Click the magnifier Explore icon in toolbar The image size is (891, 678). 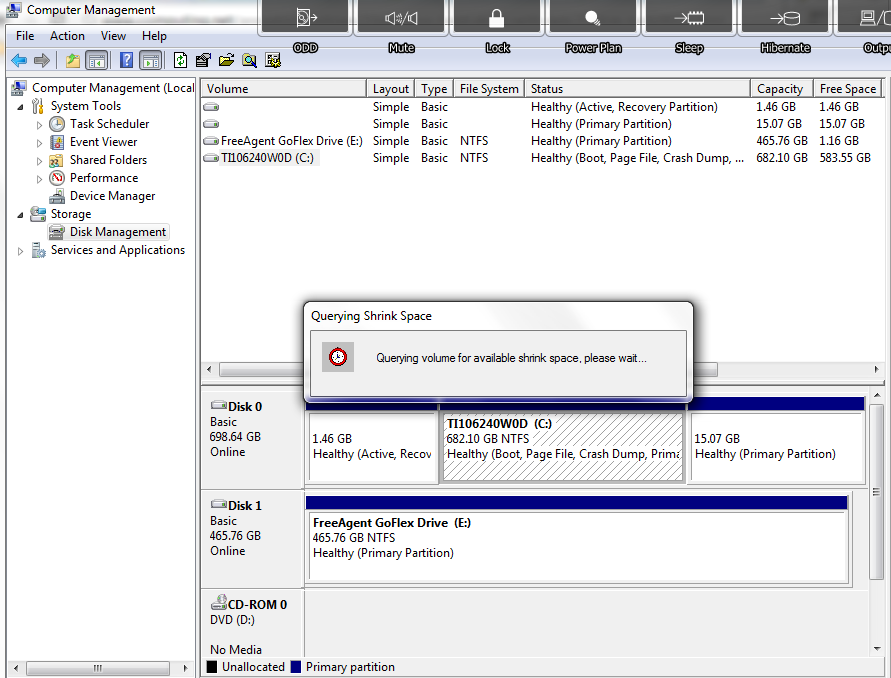[x=249, y=60]
